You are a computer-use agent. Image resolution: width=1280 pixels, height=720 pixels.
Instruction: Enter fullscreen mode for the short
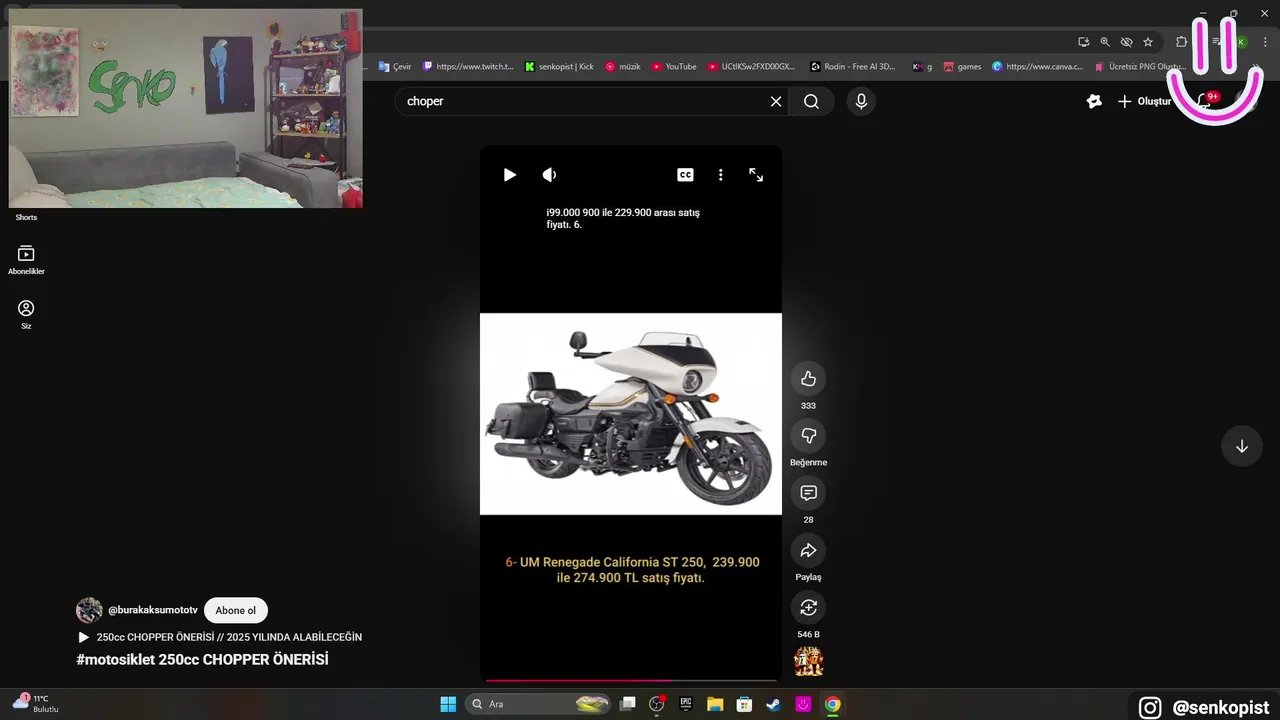(756, 175)
